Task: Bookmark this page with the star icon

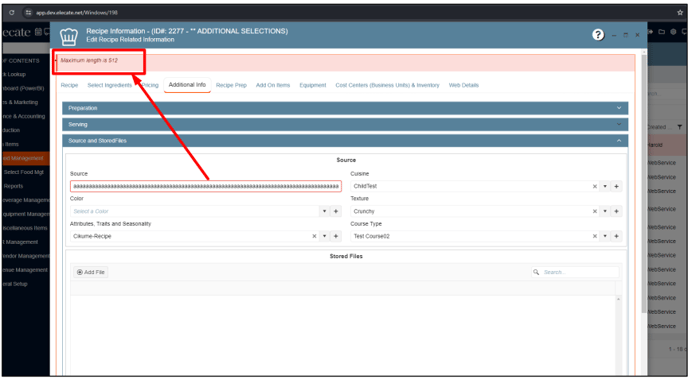Action: (680, 13)
